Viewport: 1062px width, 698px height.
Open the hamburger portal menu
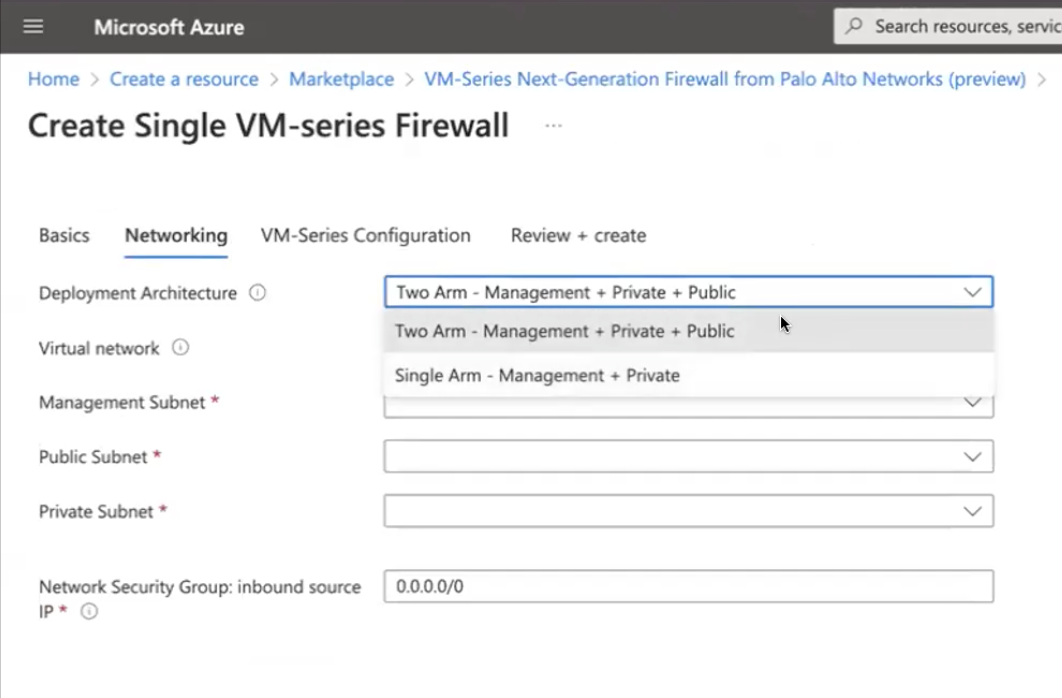[33, 27]
